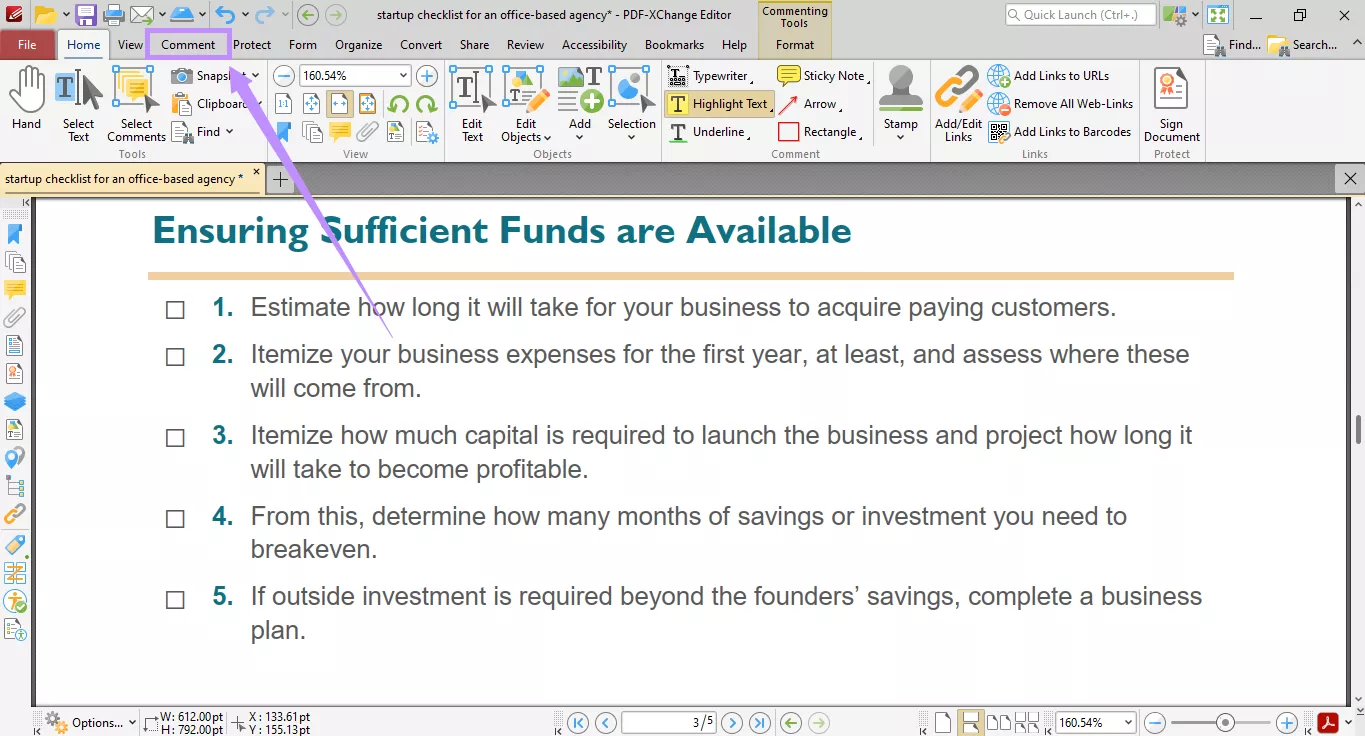Switch to the Organize tab
This screenshot has height=736, width=1365.
[x=358, y=45]
